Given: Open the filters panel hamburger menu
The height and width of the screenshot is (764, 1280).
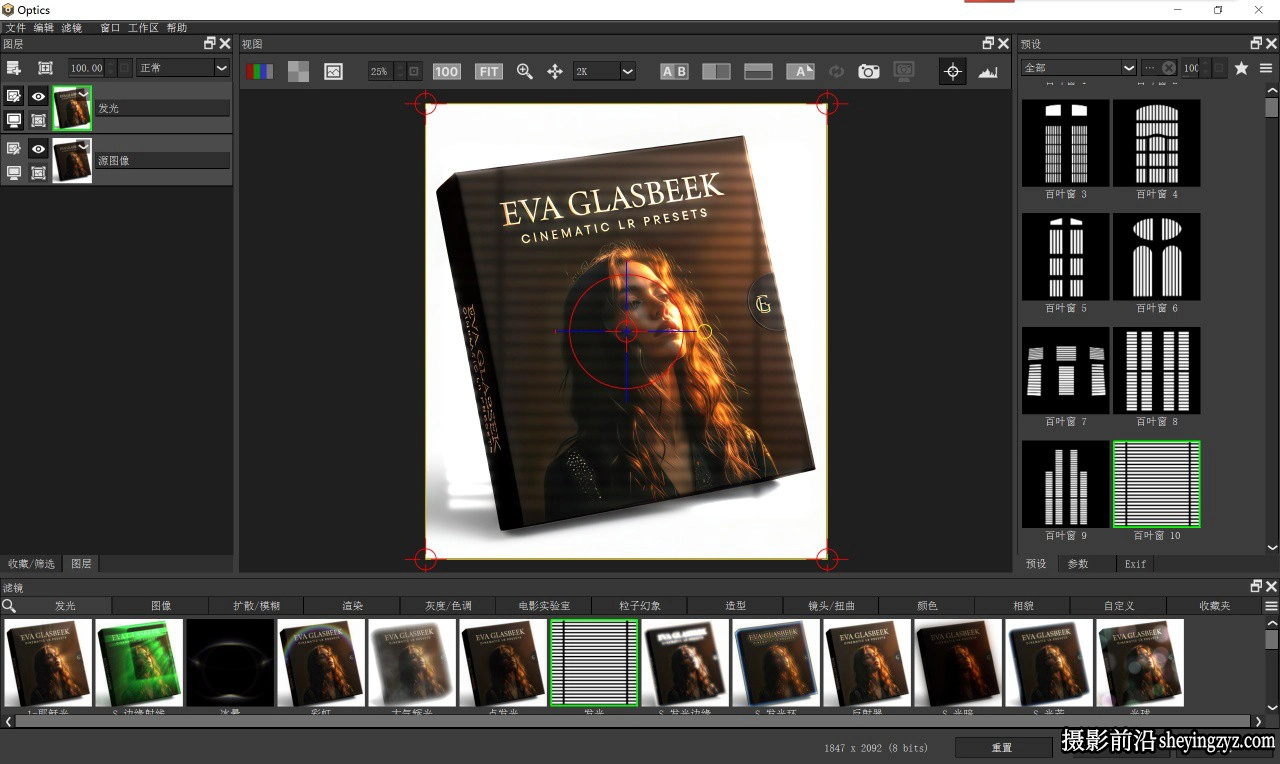Looking at the screenshot, I should coord(1271,606).
